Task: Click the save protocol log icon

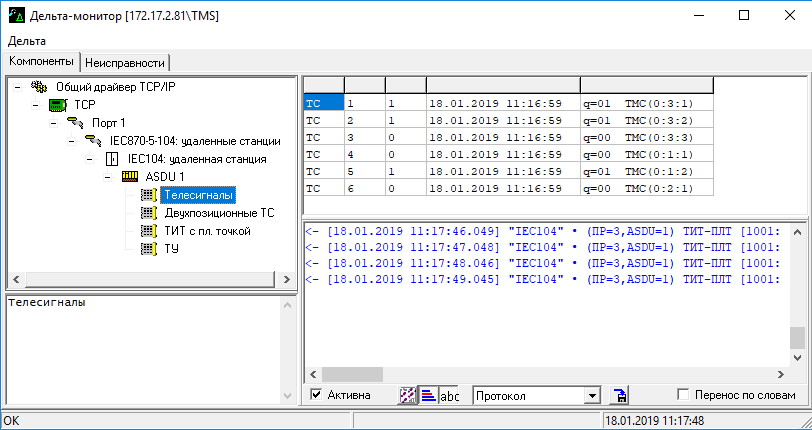Action: click(620, 395)
